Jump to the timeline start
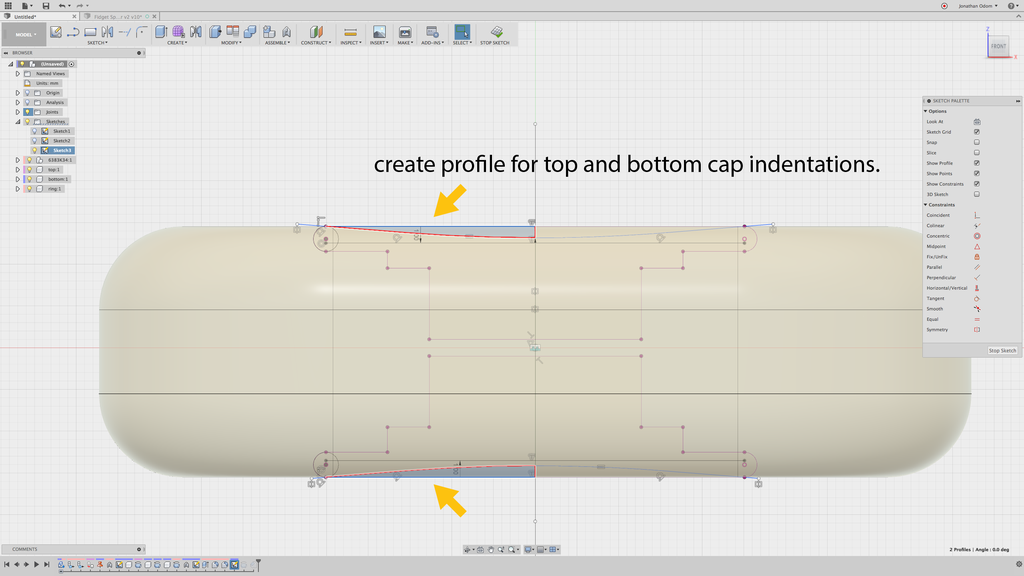Image resolution: width=1024 pixels, height=576 pixels. 7,564
